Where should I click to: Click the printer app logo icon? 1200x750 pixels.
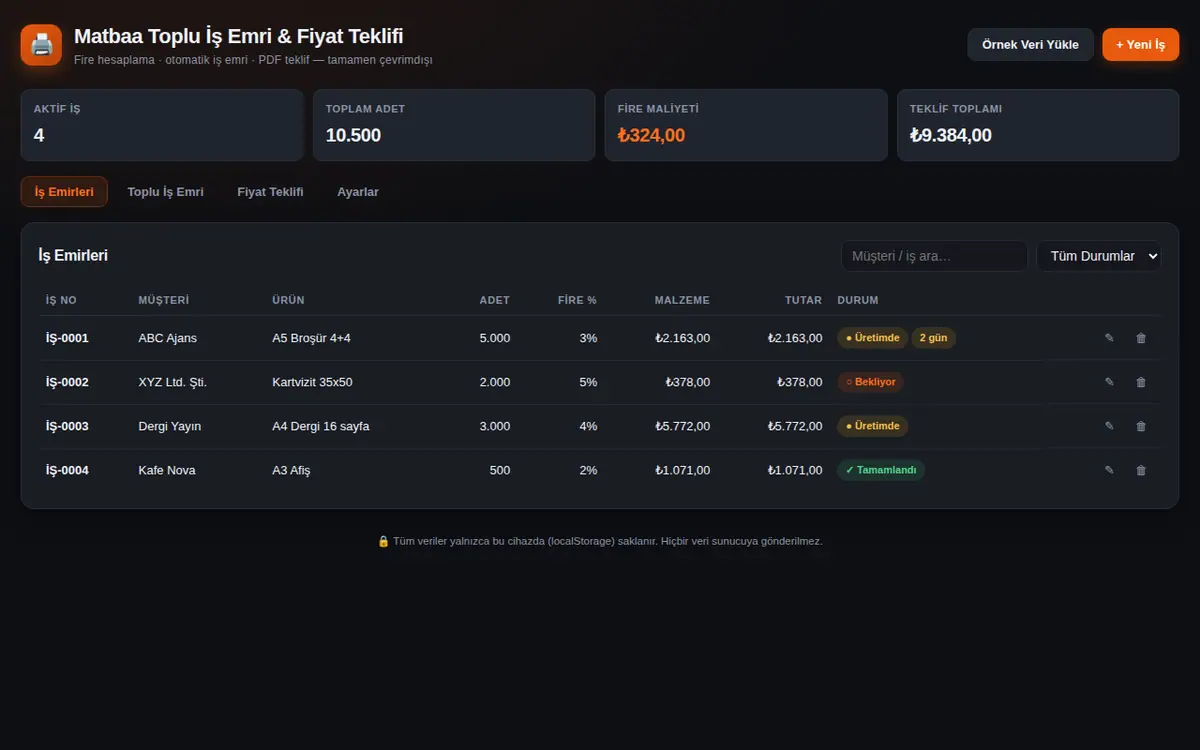click(x=41, y=45)
